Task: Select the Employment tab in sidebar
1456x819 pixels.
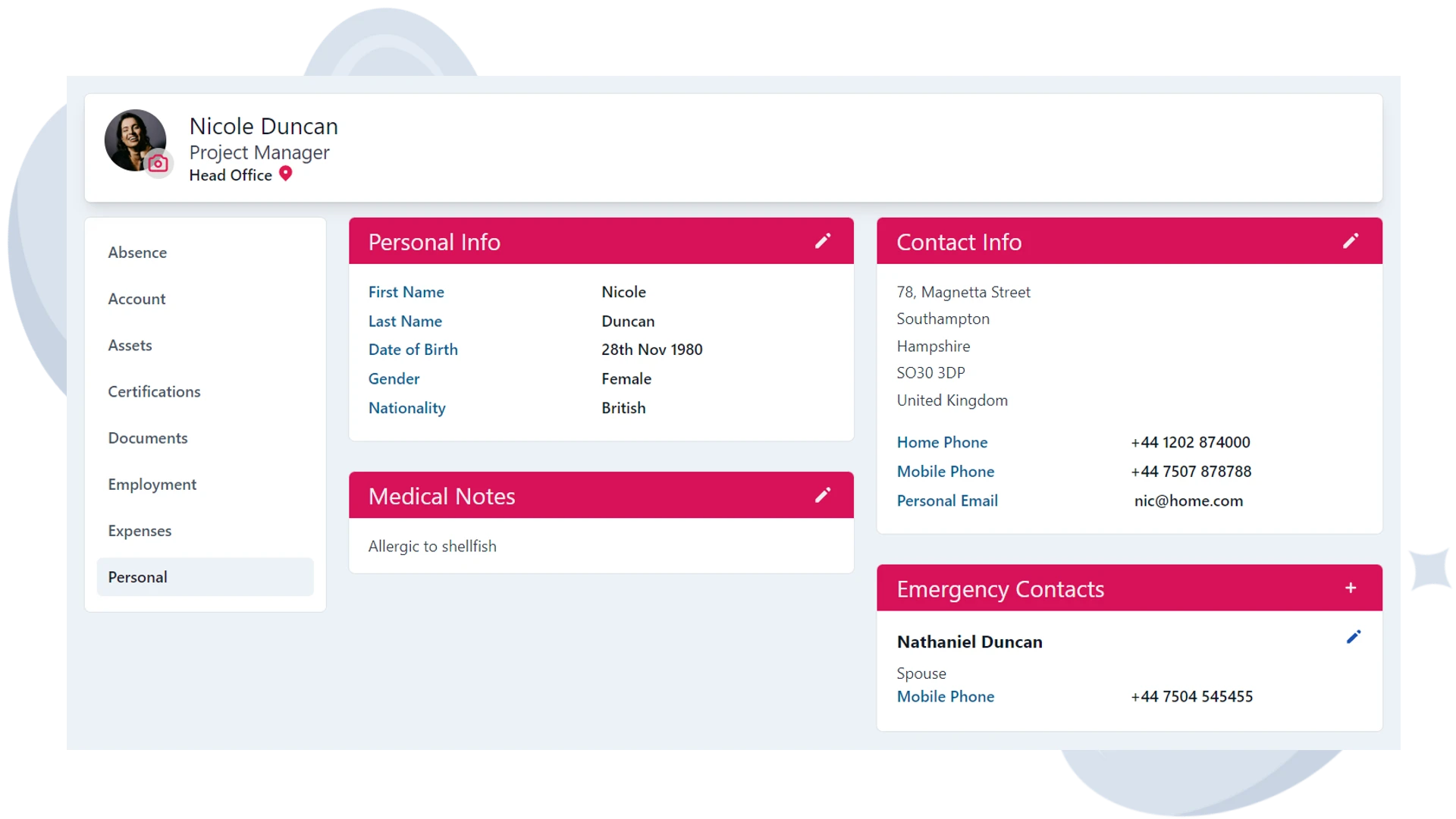Action: [x=152, y=484]
